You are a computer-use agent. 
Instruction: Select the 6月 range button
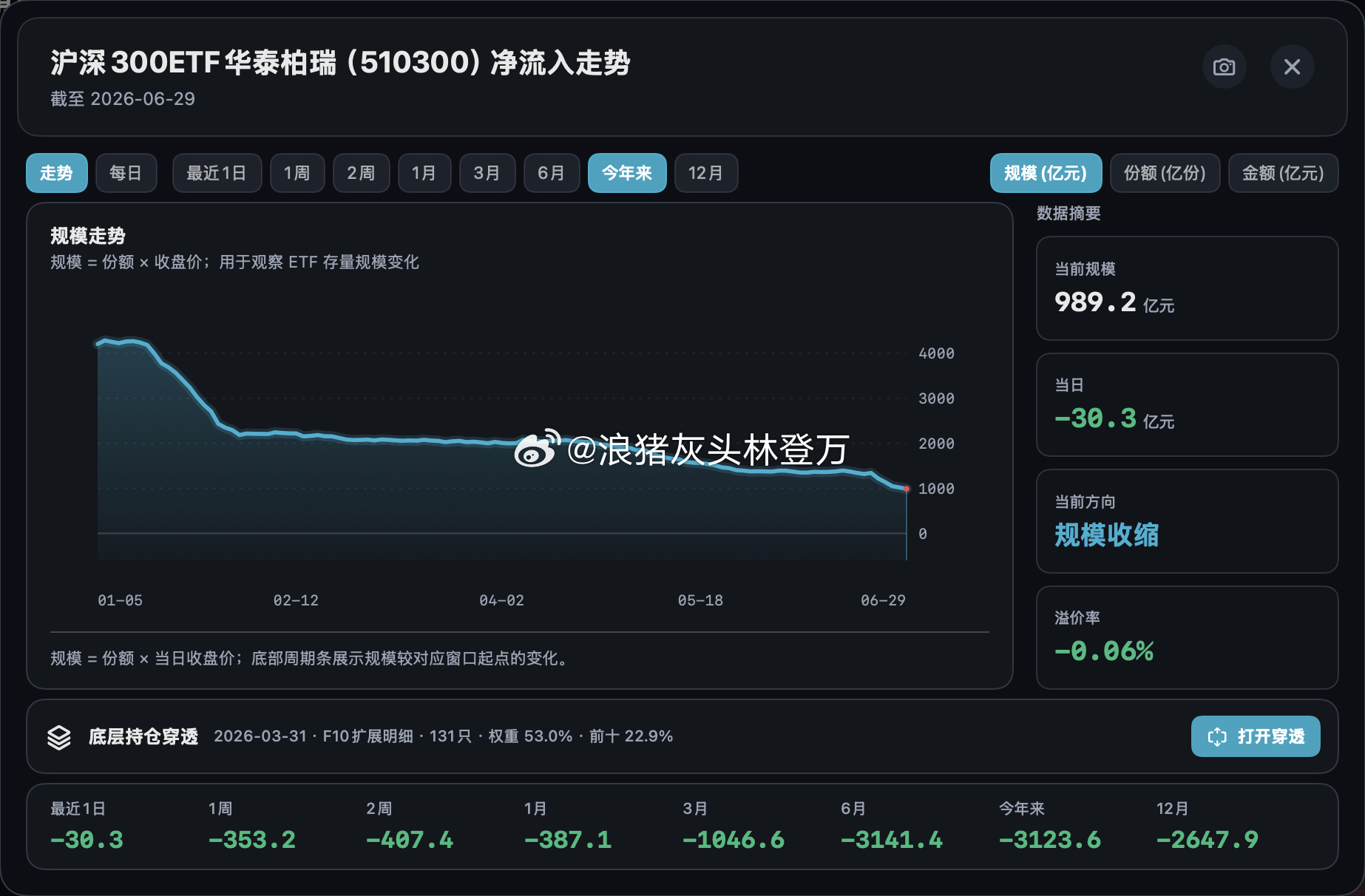[552, 173]
